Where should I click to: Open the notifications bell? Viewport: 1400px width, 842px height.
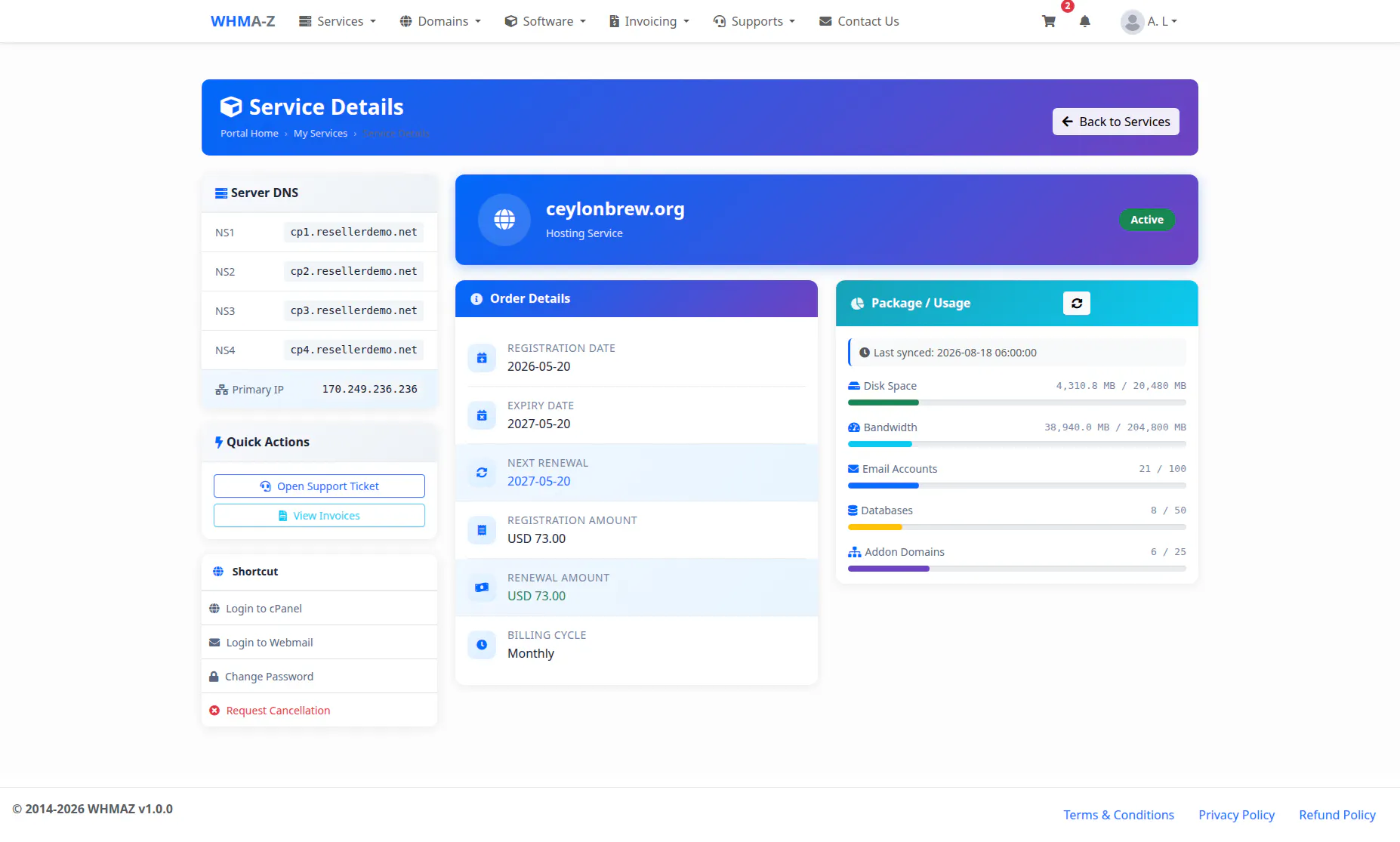click(1084, 21)
